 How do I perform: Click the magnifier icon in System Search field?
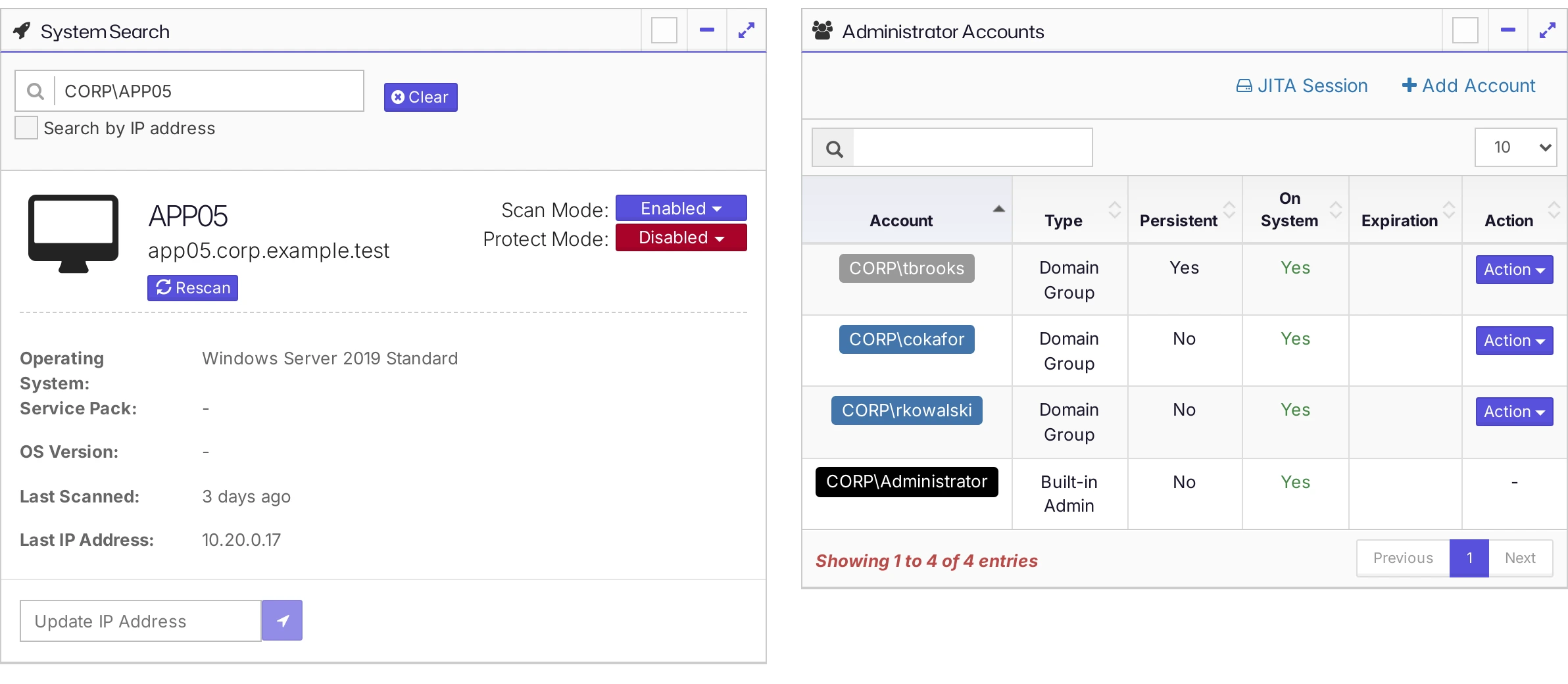click(36, 91)
